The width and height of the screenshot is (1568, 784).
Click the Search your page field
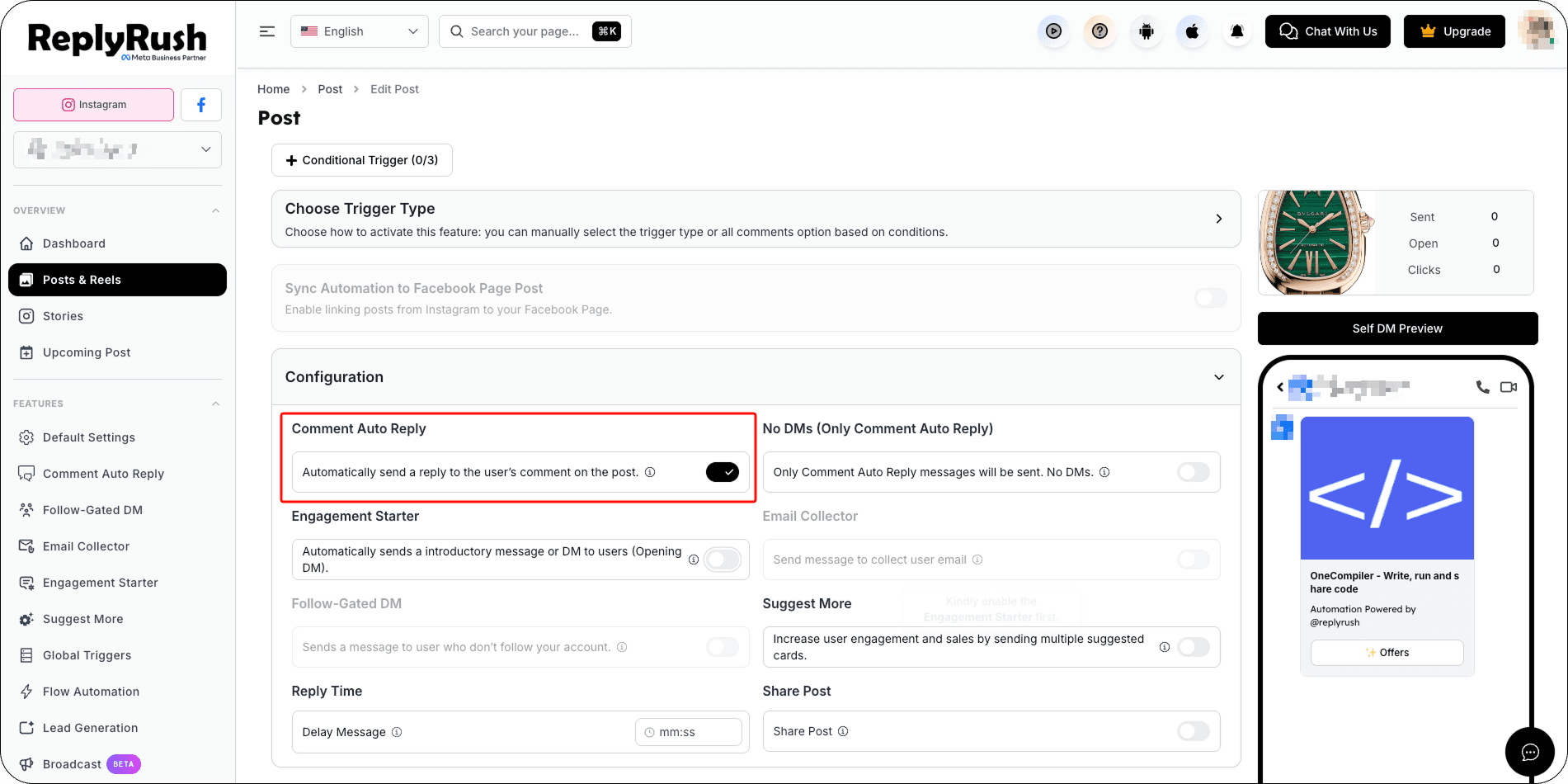click(535, 31)
